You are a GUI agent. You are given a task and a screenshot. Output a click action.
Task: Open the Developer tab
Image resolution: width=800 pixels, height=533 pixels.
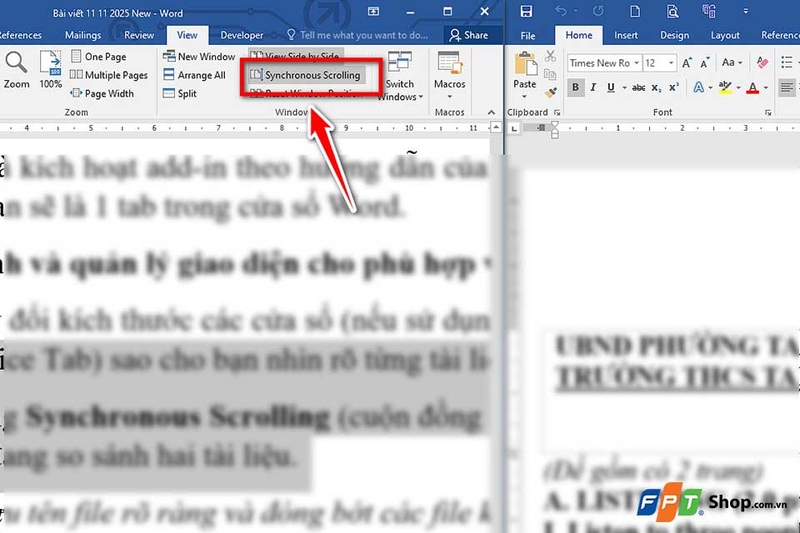tap(242, 35)
